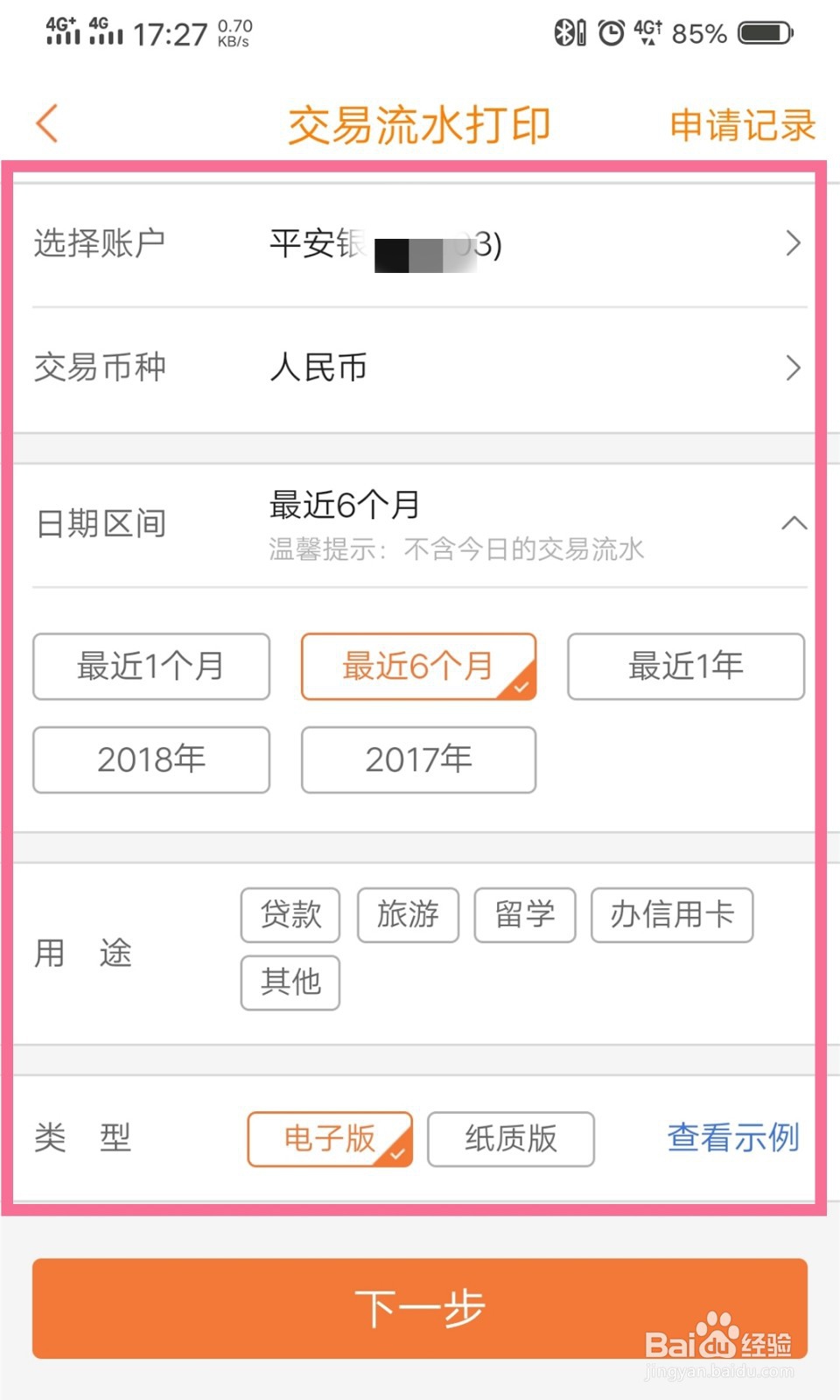The image size is (840, 1400).
Task: Switch type to 纸质版
Action: [511, 1139]
